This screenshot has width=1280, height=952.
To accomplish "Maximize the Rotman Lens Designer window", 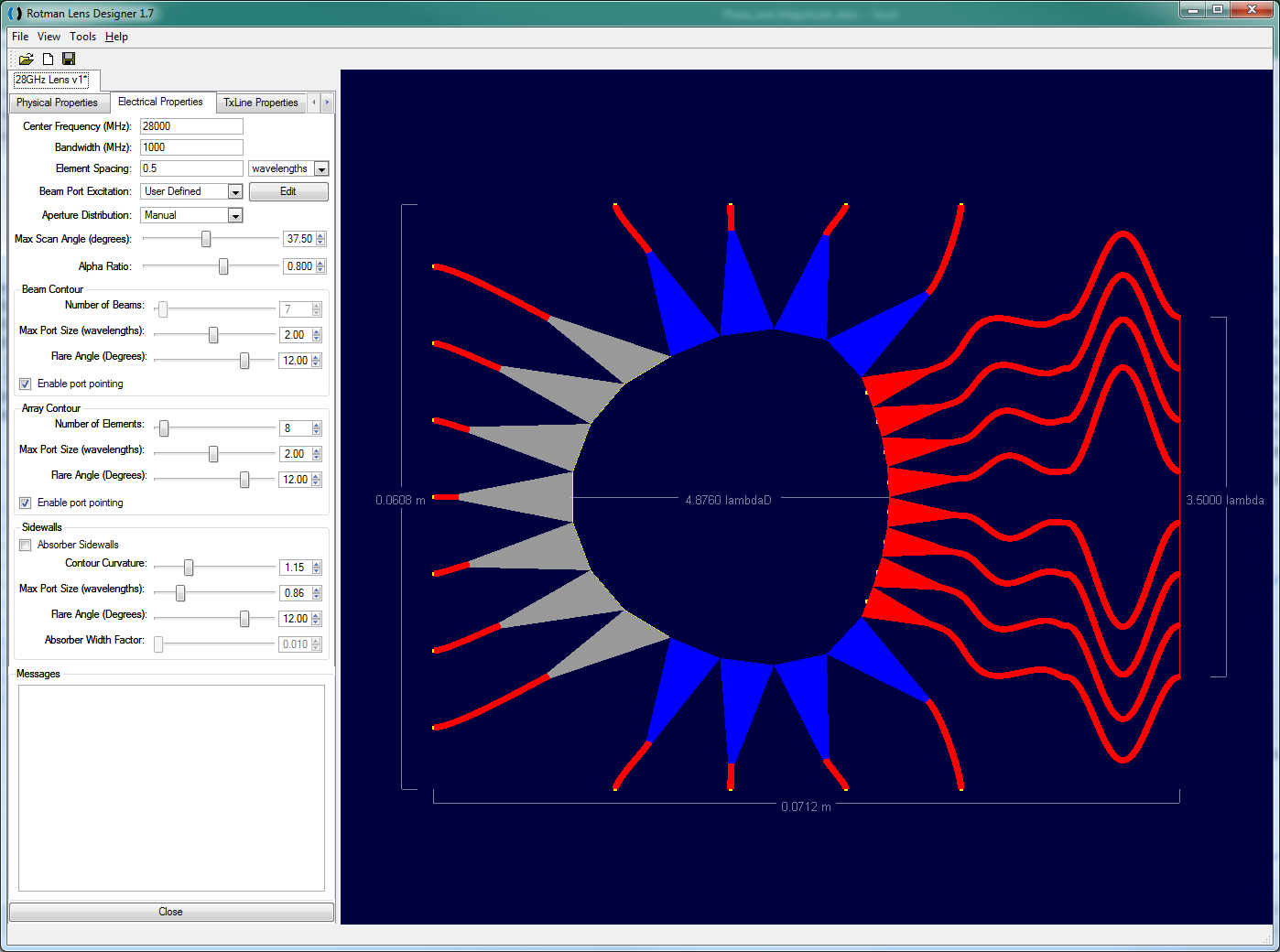I will tap(1218, 10).
